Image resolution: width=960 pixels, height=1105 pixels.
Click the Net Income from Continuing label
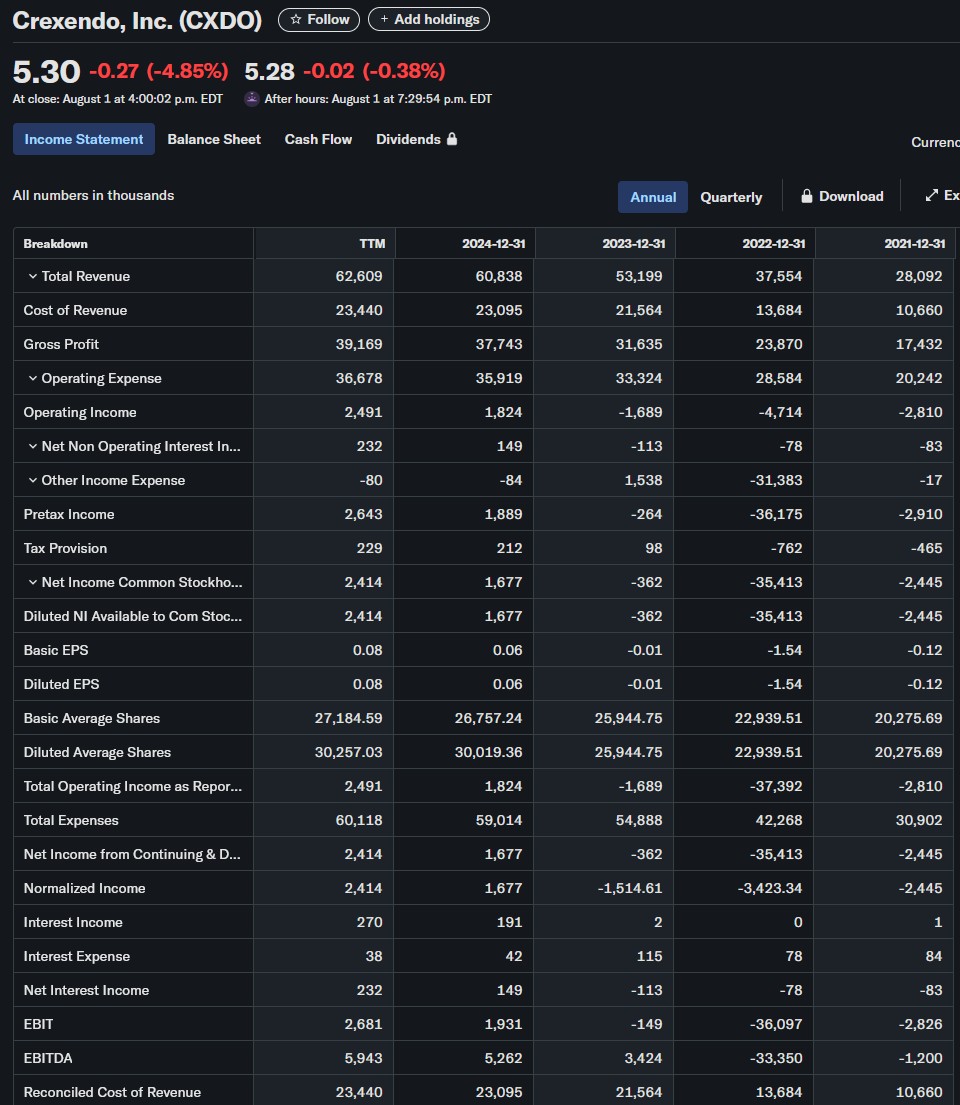coord(132,854)
